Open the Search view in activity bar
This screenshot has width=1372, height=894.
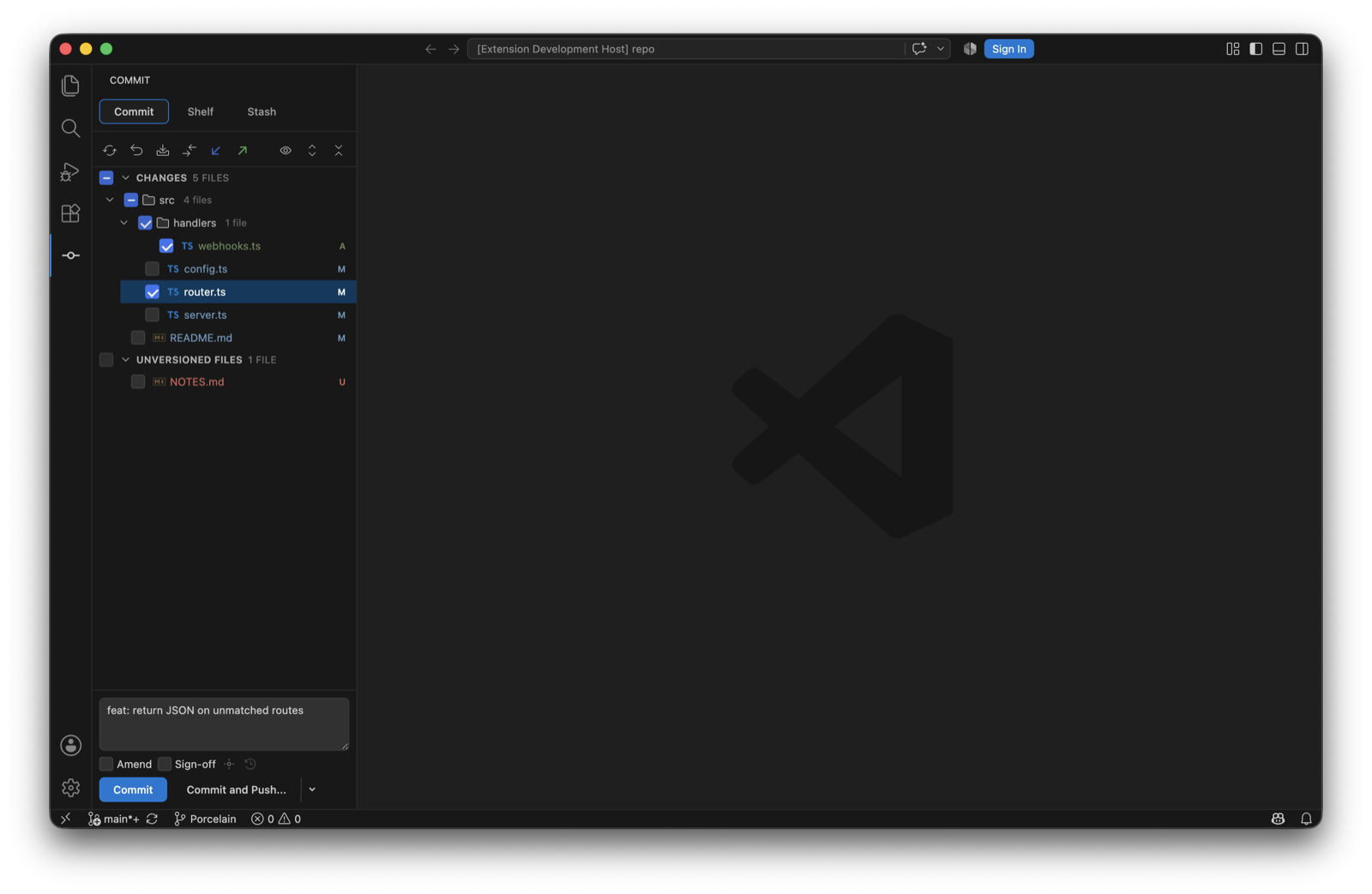71,129
